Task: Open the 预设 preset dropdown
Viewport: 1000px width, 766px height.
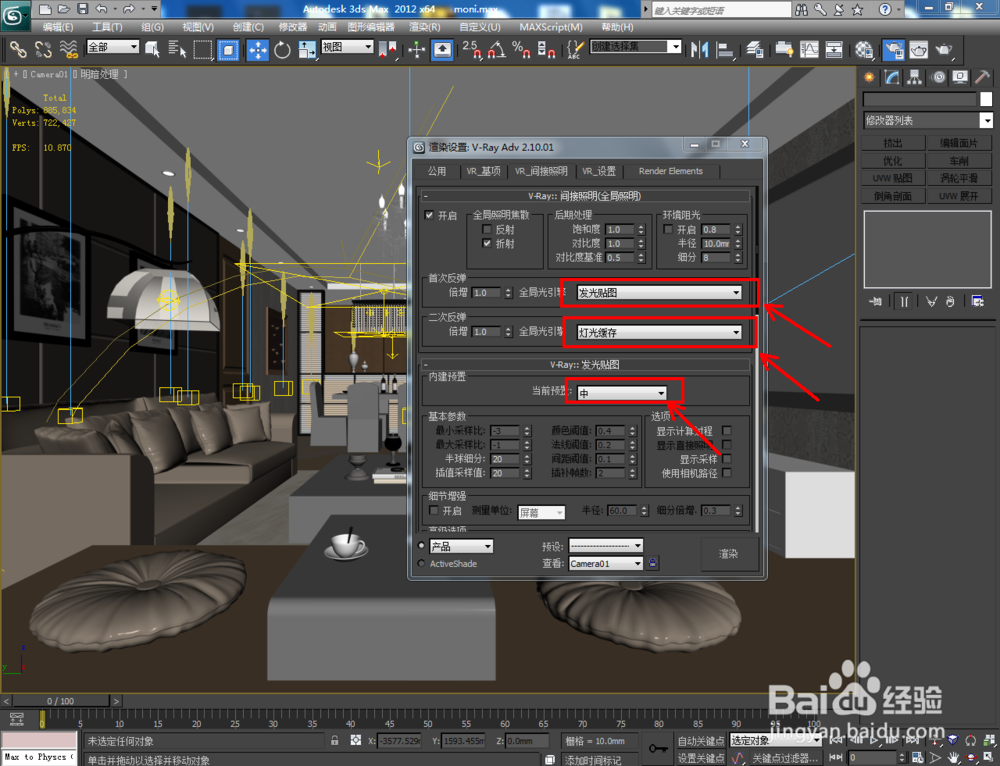Action: 606,546
